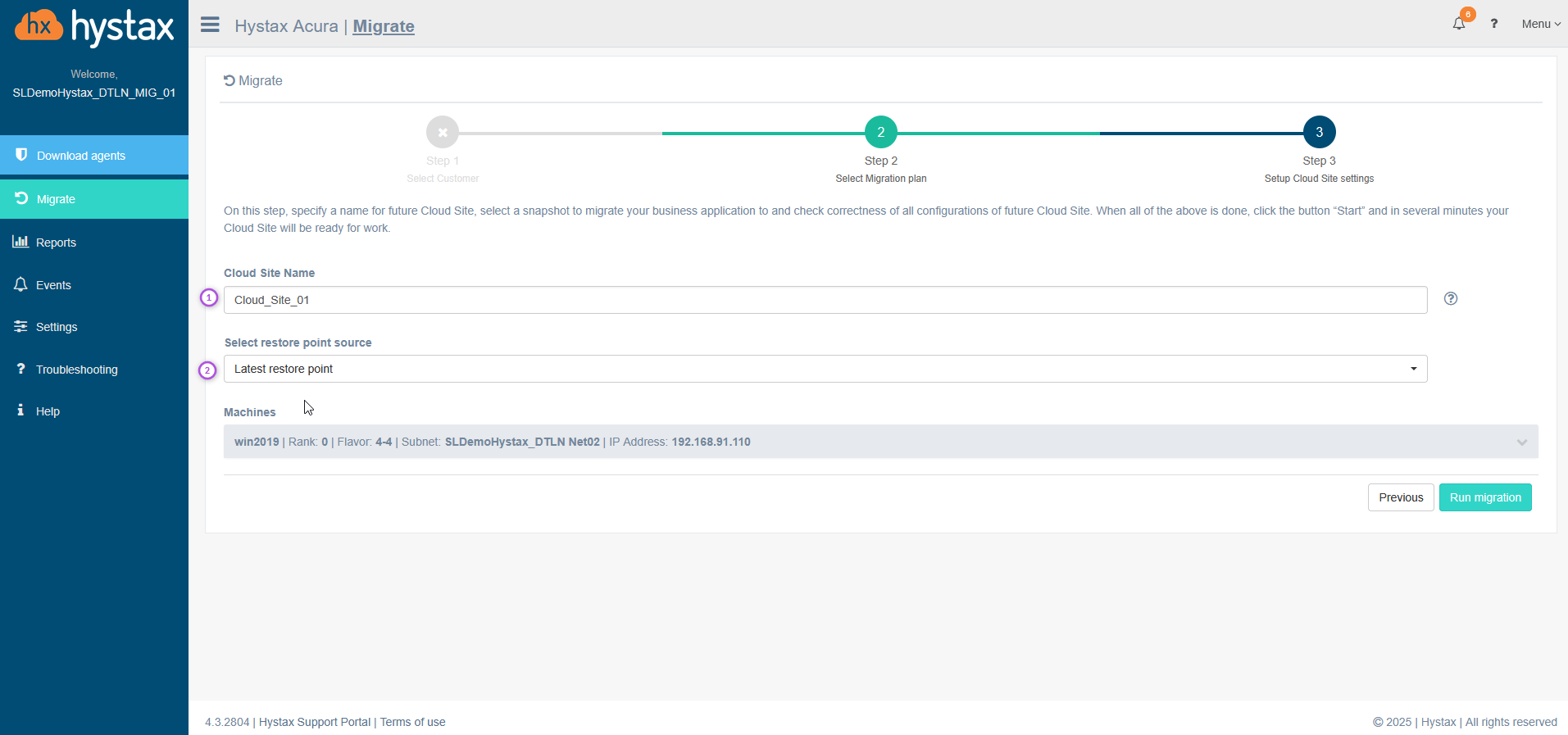Viewport: 1568px width, 735px height.
Task: Expand the win2019 machine row
Action: (1520, 442)
